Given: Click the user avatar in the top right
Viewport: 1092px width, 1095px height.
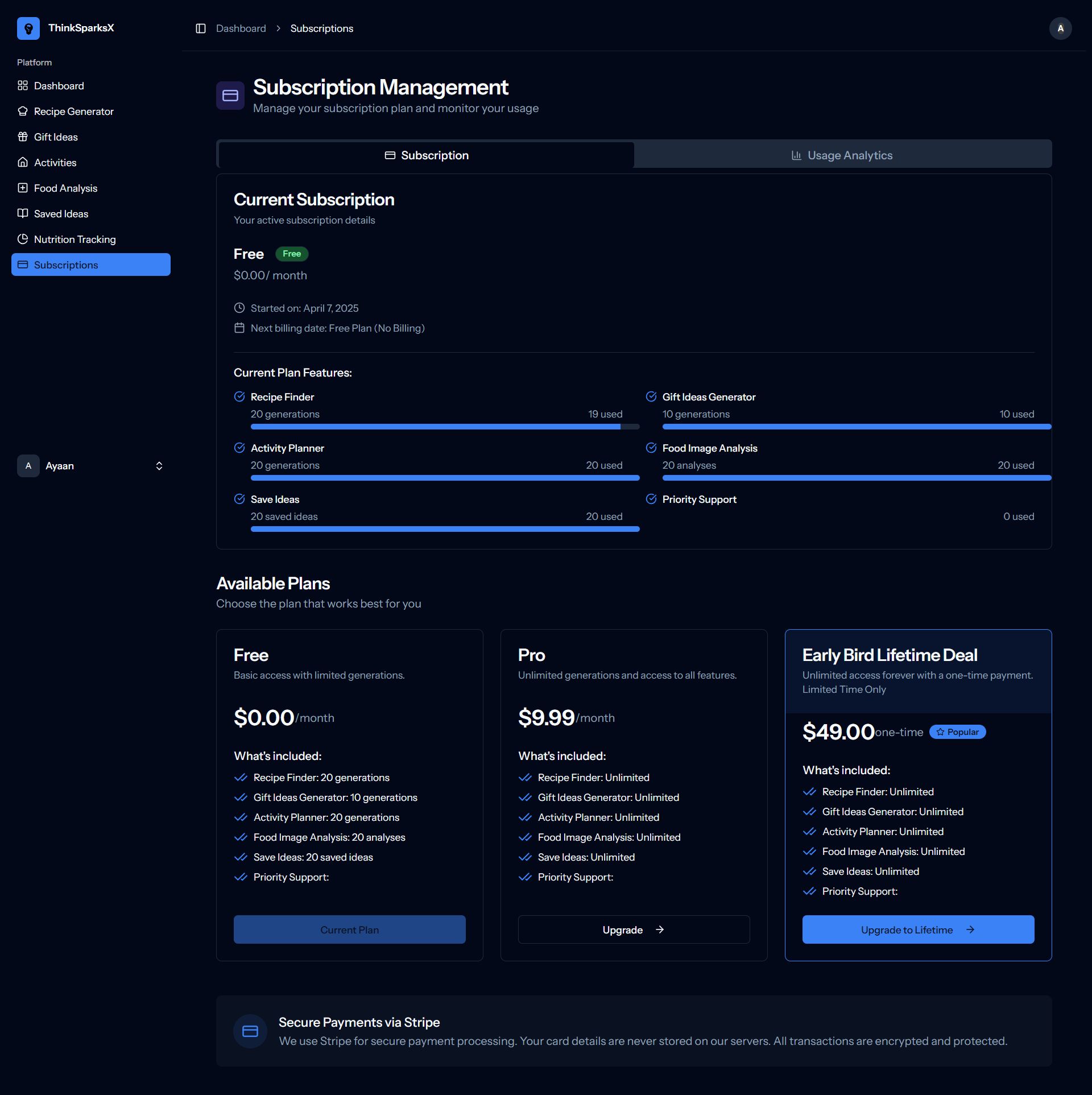Looking at the screenshot, I should click(1060, 28).
